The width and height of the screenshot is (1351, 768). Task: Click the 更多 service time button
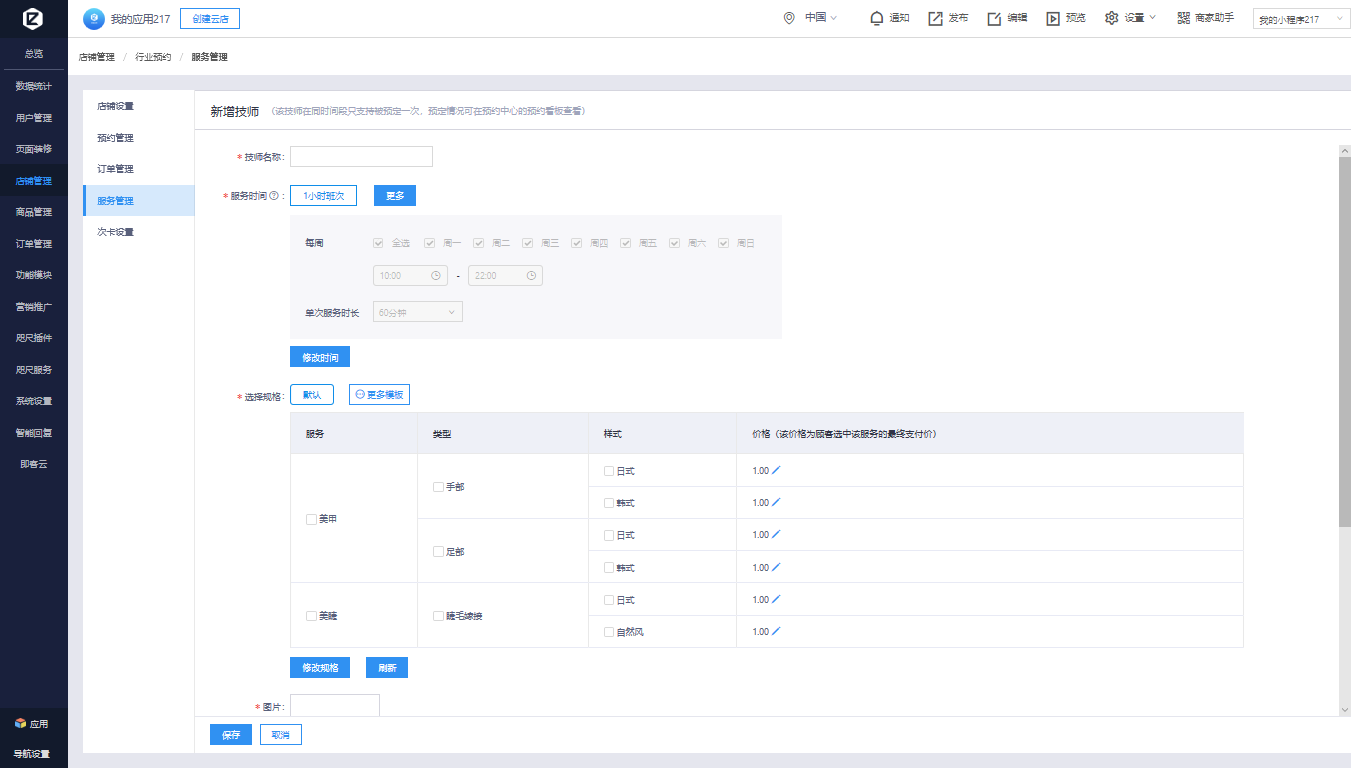click(x=395, y=196)
